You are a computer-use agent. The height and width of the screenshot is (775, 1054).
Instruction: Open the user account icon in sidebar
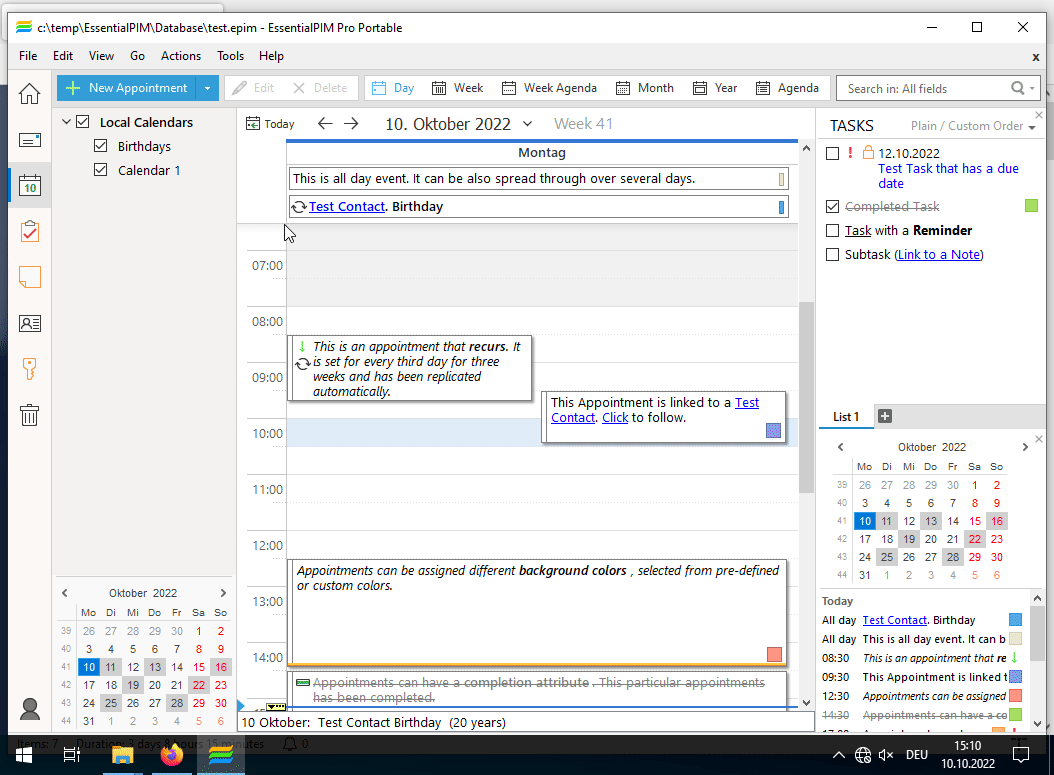(x=30, y=709)
